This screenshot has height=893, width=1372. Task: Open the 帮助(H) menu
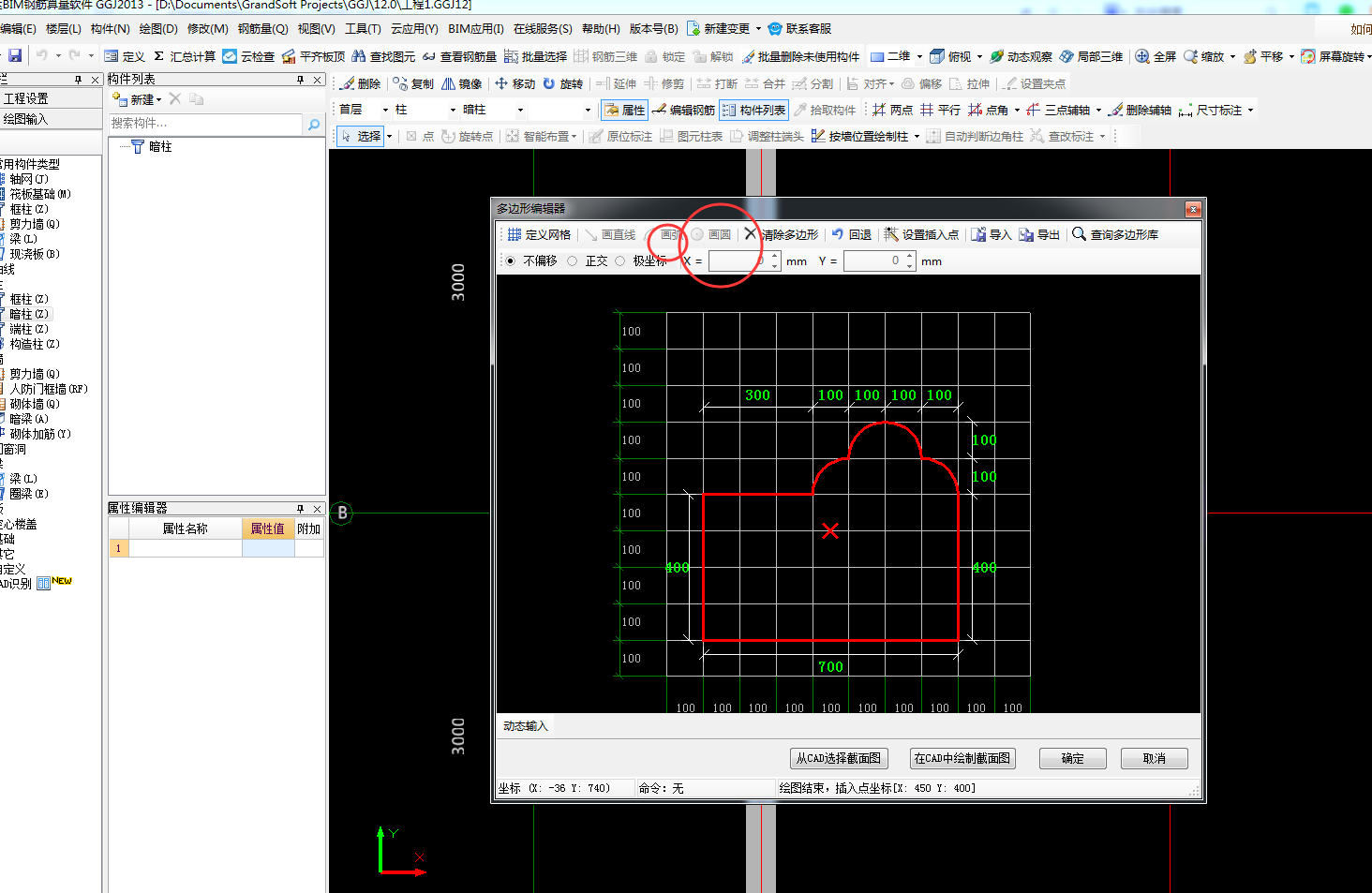click(601, 29)
